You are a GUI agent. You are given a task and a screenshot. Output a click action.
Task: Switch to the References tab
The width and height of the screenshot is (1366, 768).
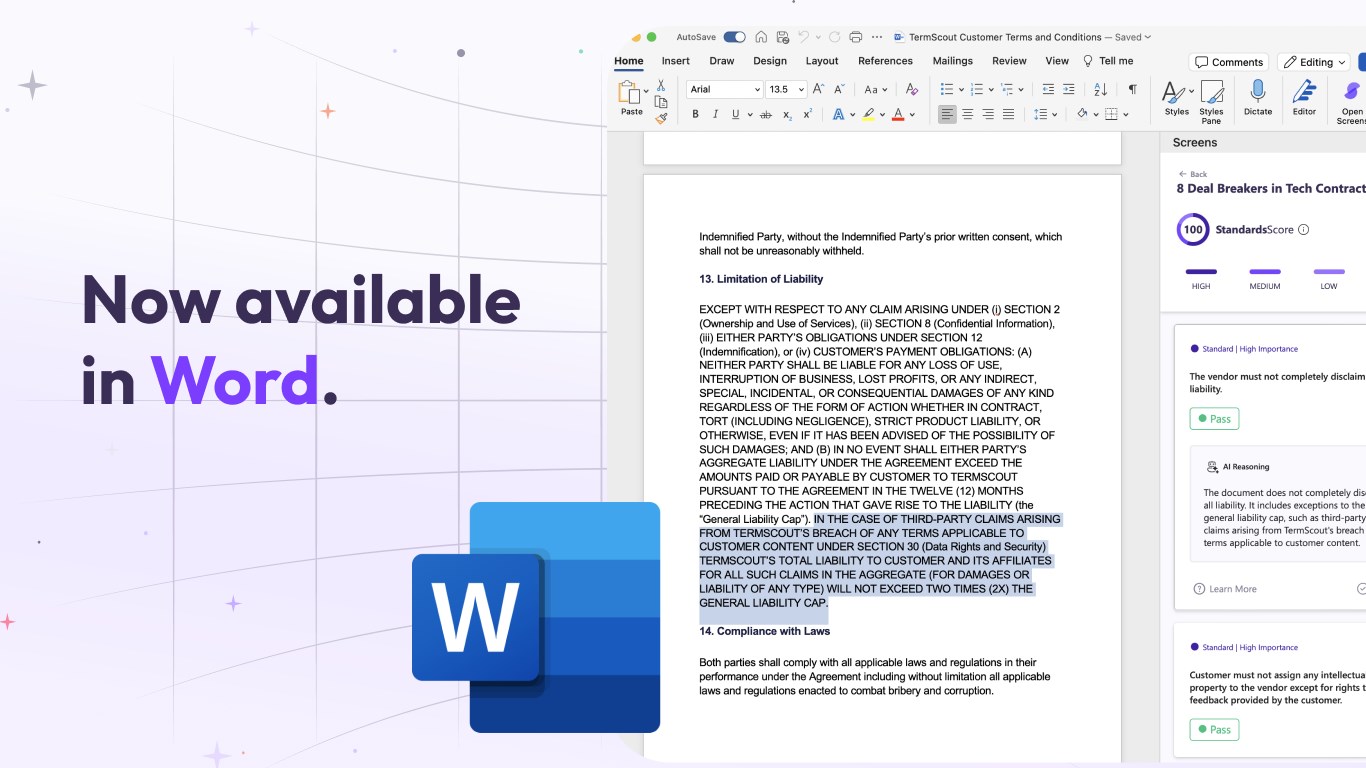(885, 61)
